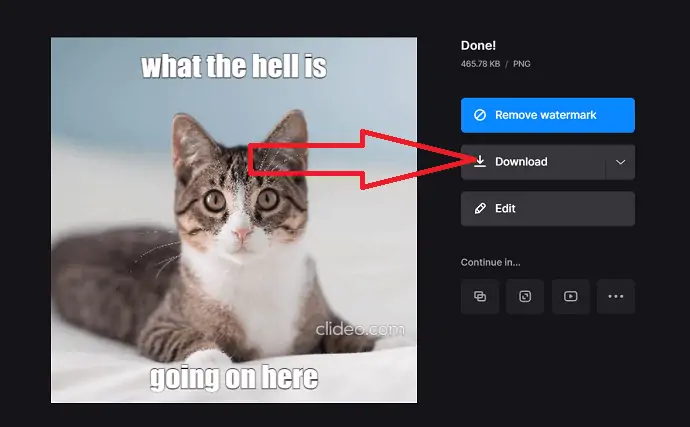
Task: Continue in the resize tool icon
Action: click(525, 296)
